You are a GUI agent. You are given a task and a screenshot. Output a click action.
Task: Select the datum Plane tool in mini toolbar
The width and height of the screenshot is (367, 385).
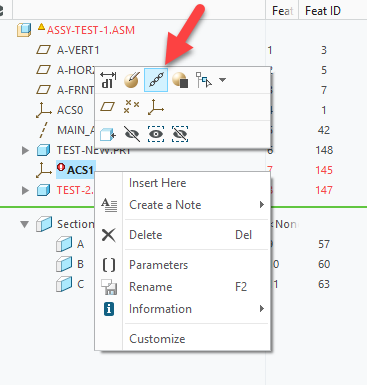108,107
